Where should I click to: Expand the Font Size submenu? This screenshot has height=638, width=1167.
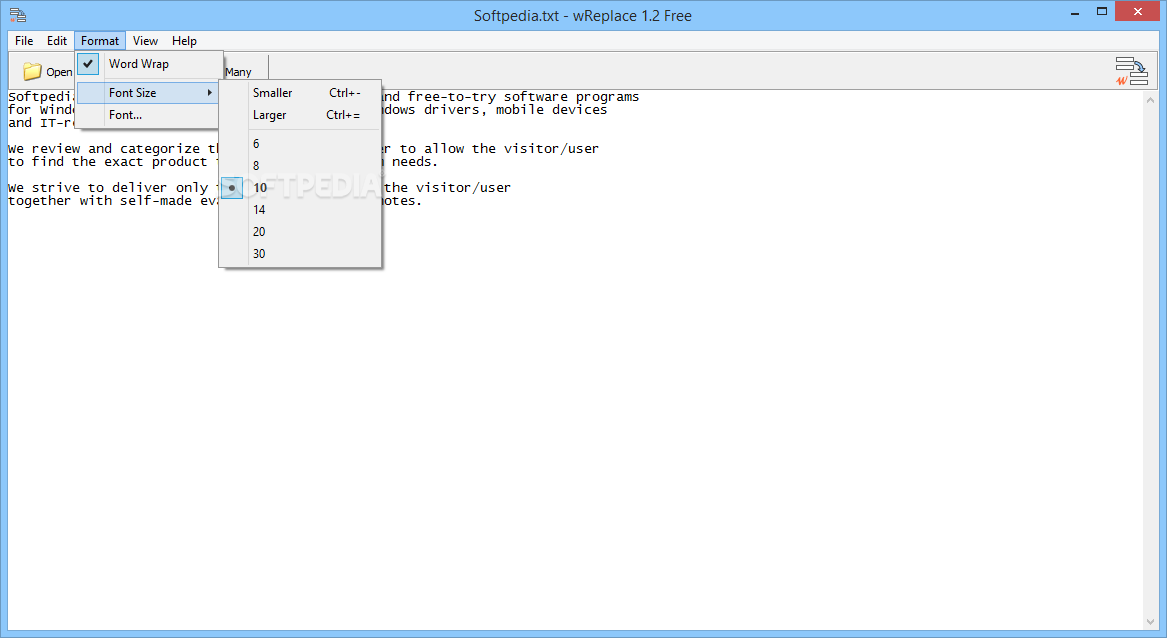coord(148,93)
